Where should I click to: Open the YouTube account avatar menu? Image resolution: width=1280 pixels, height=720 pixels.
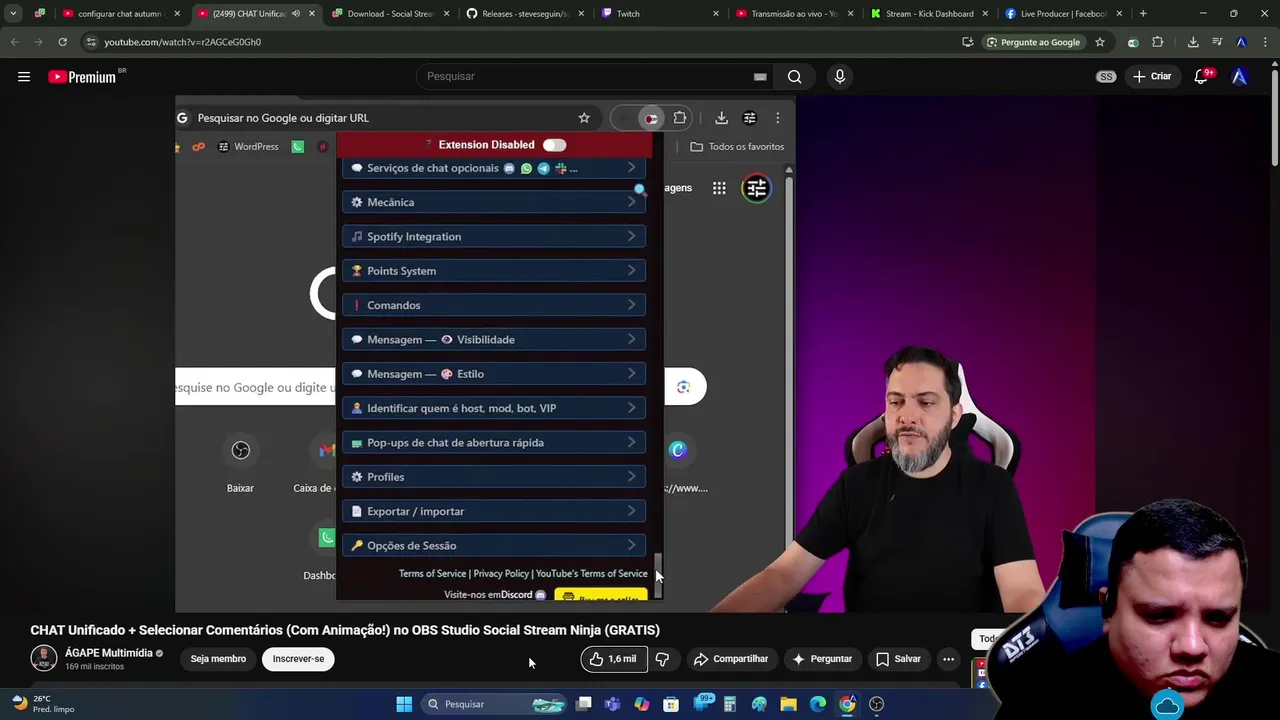pos(1240,77)
